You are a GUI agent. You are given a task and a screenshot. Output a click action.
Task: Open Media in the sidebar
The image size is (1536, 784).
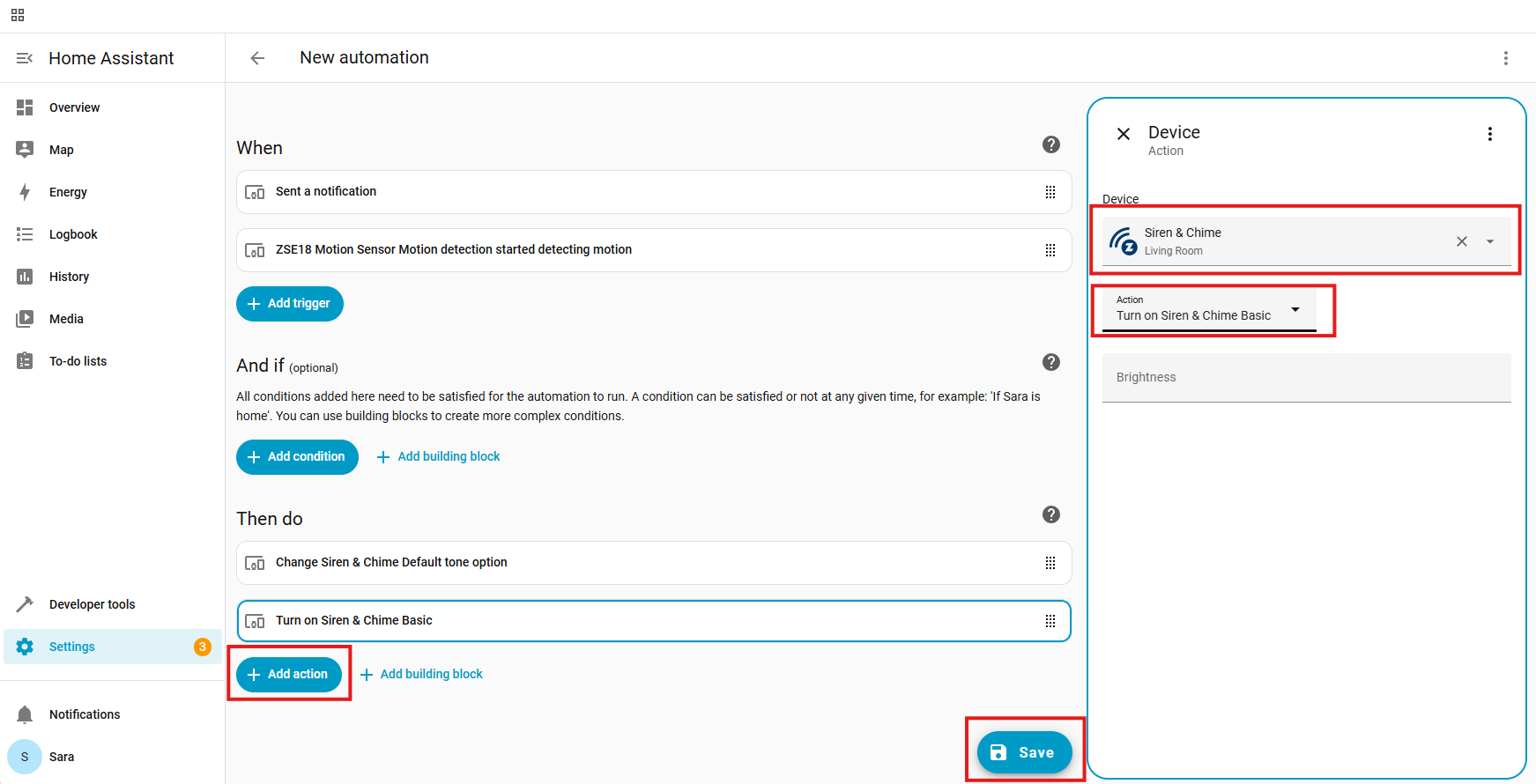click(113, 319)
